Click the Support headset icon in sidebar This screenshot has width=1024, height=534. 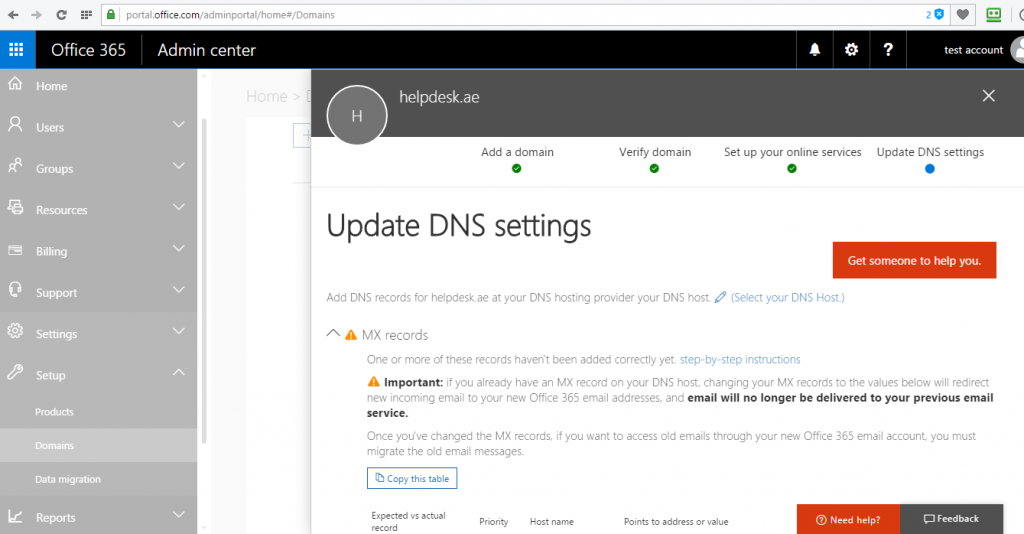click(15, 289)
